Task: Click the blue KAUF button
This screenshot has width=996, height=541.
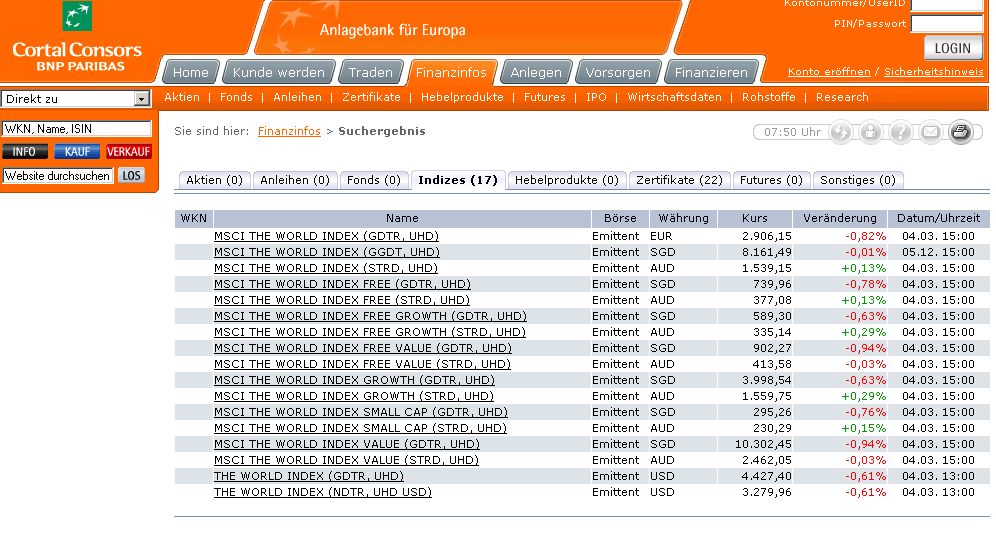Action: [77, 152]
